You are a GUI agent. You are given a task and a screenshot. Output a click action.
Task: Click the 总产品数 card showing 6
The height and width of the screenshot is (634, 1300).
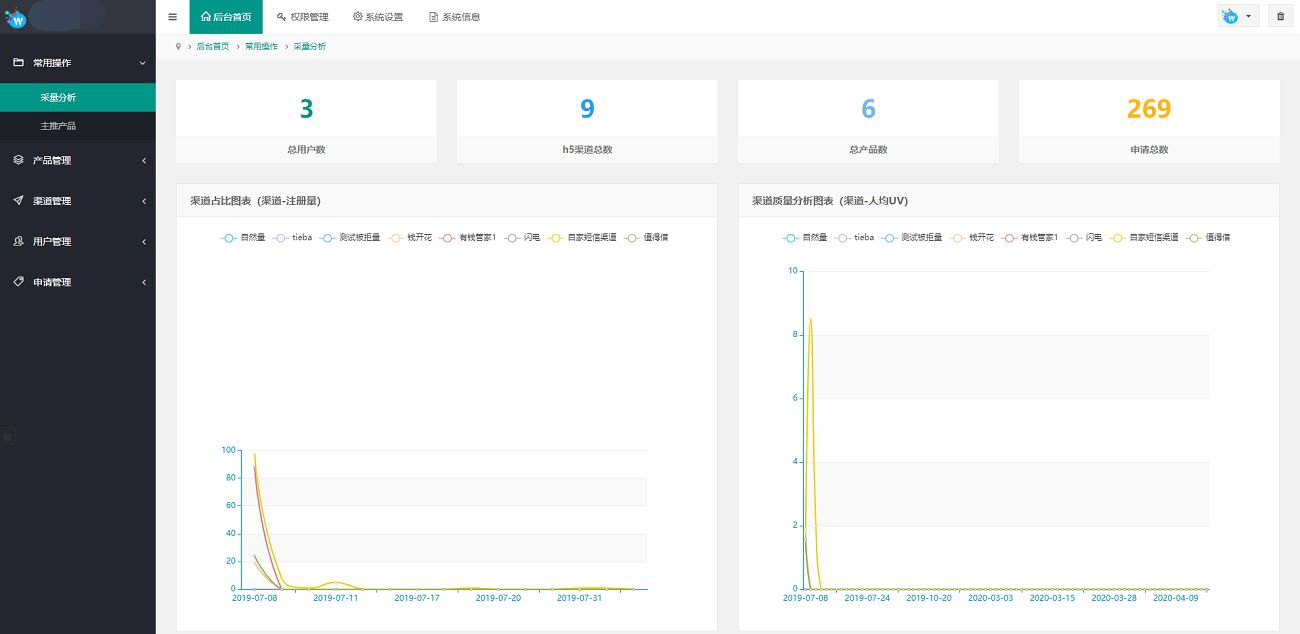tap(868, 121)
